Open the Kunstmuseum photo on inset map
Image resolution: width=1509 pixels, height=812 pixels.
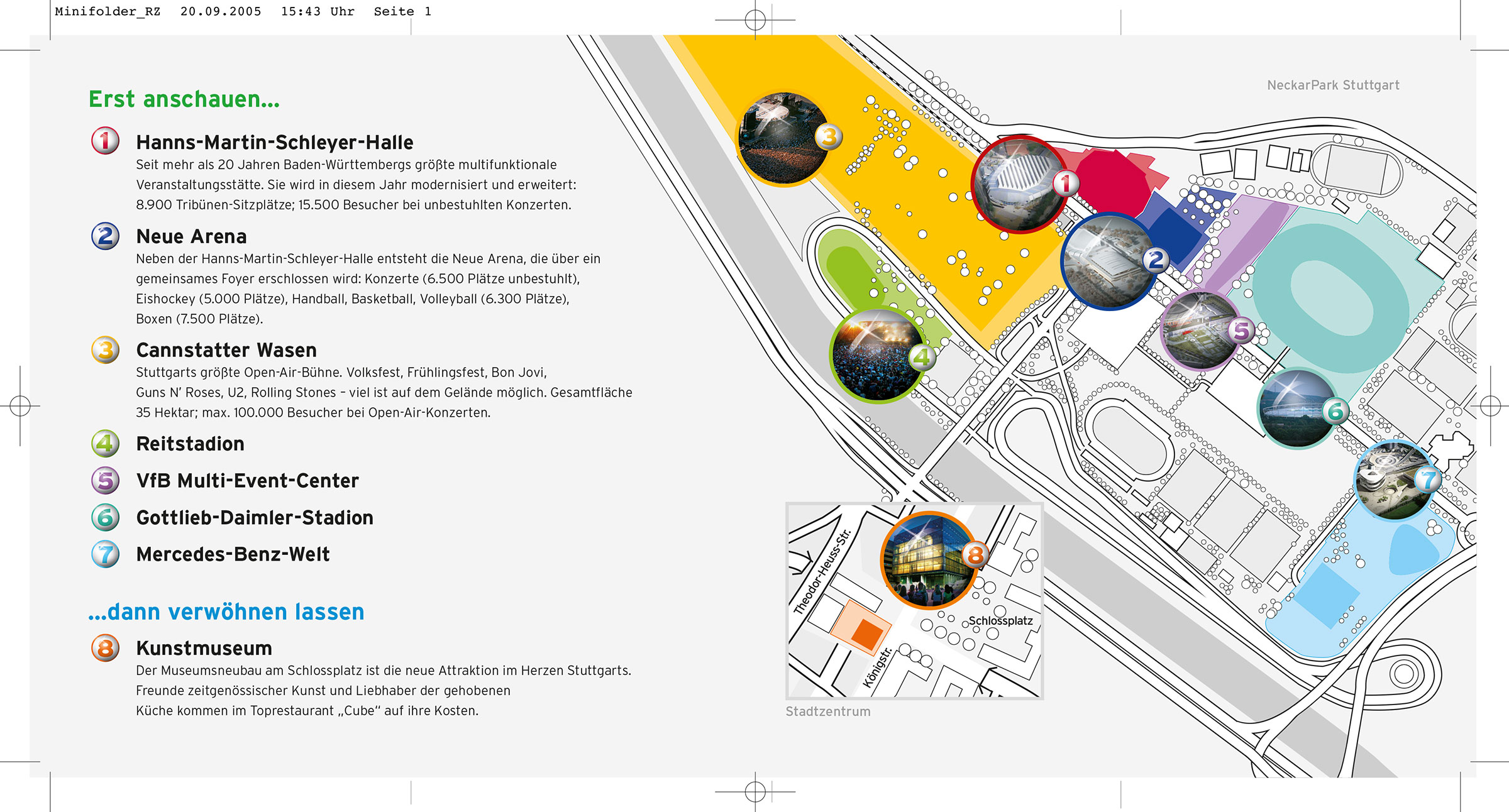928,561
